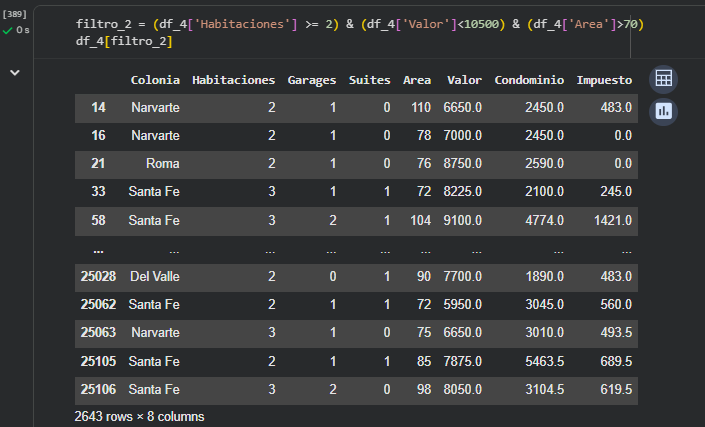This screenshot has height=427, width=705.
Task: Click the Valor column header
Action: point(464,79)
